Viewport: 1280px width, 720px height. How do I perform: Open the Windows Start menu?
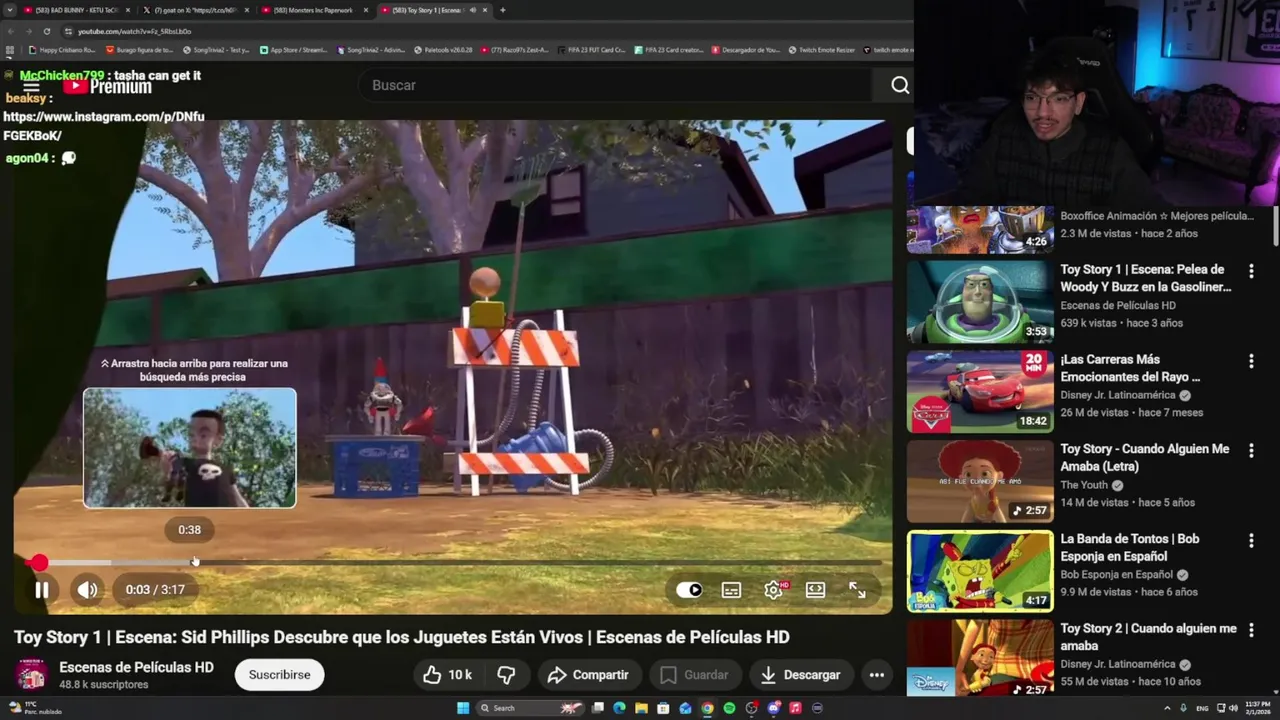tap(463, 708)
